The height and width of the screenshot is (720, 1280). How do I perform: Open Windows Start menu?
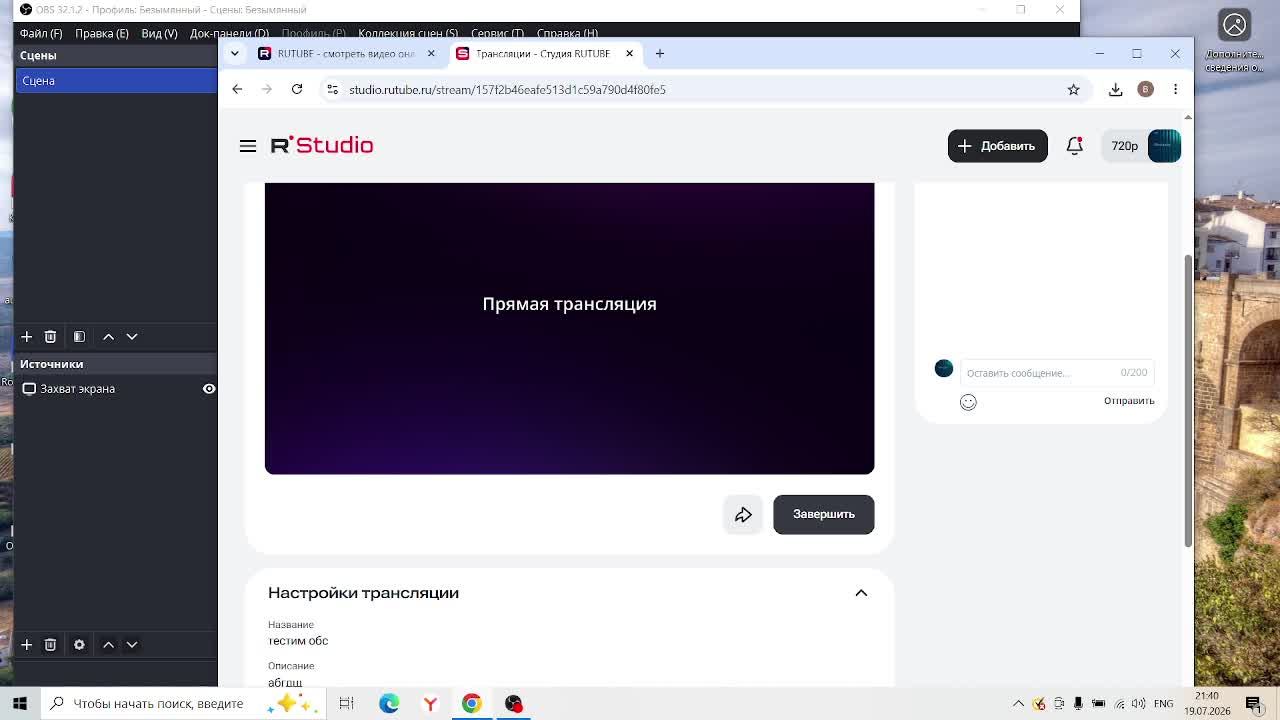tap(20, 704)
